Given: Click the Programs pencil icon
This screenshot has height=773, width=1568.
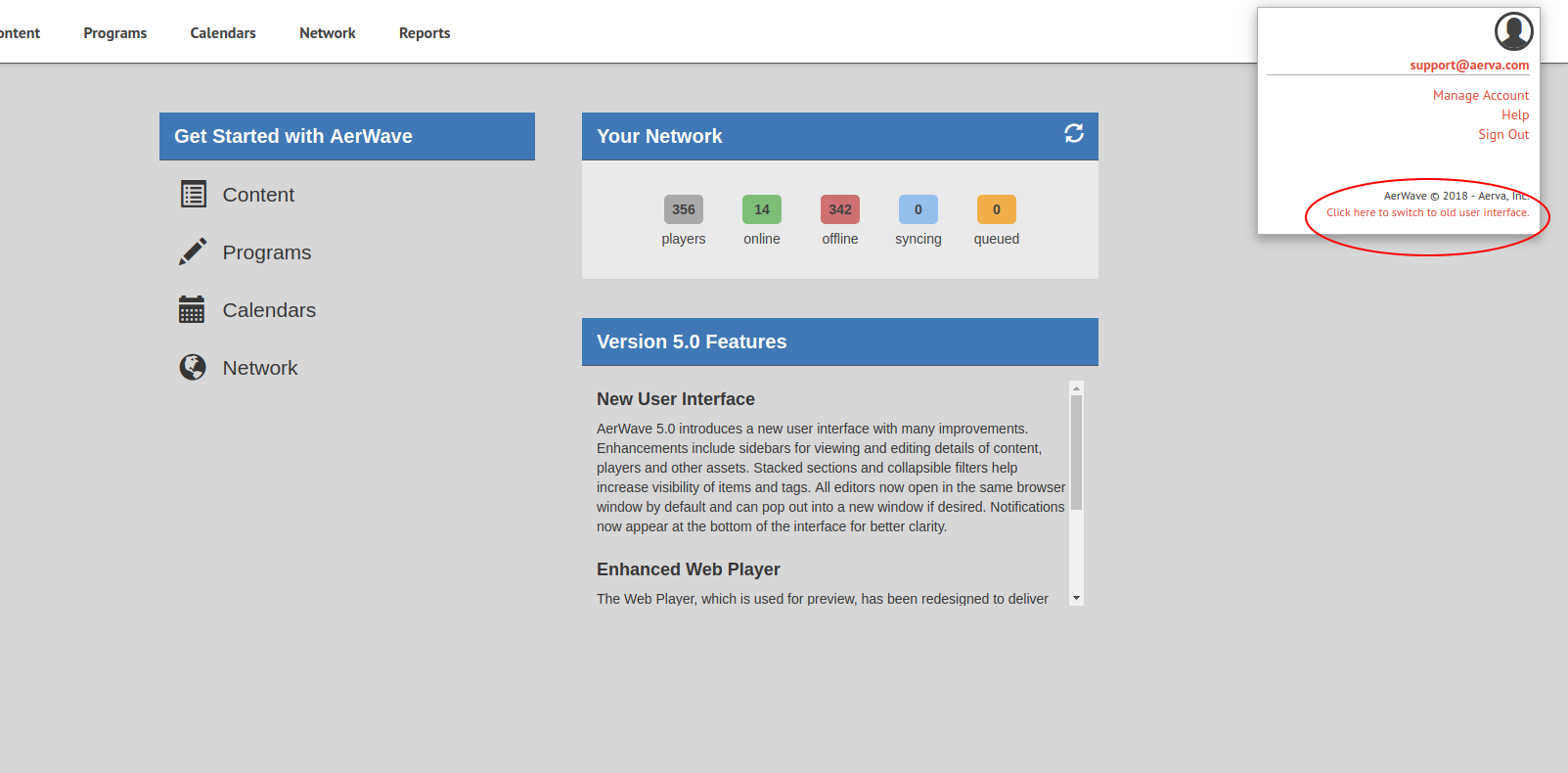Looking at the screenshot, I should pyautogui.click(x=193, y=251).
